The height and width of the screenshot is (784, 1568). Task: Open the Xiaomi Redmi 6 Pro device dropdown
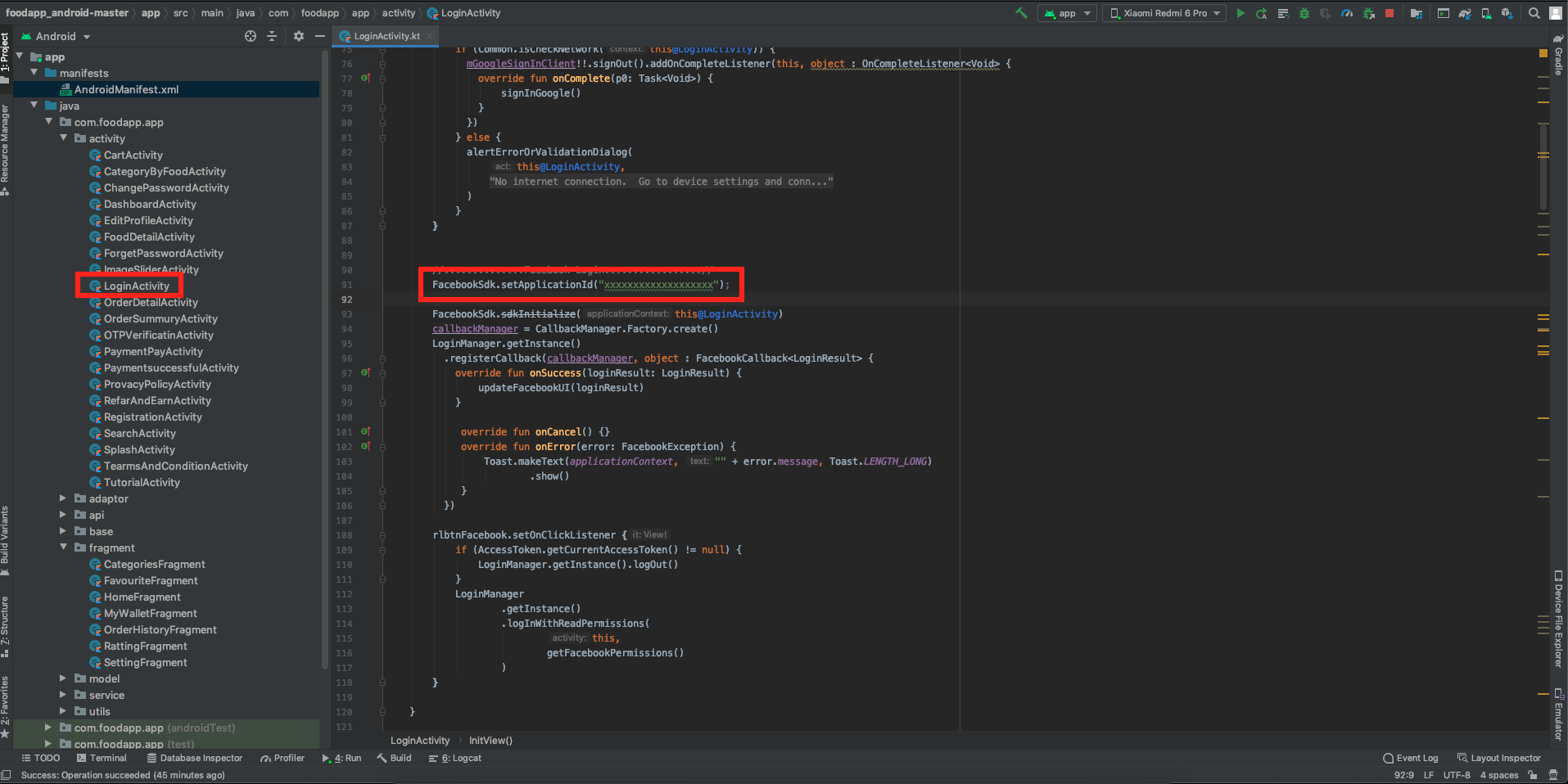point(1164,13)
